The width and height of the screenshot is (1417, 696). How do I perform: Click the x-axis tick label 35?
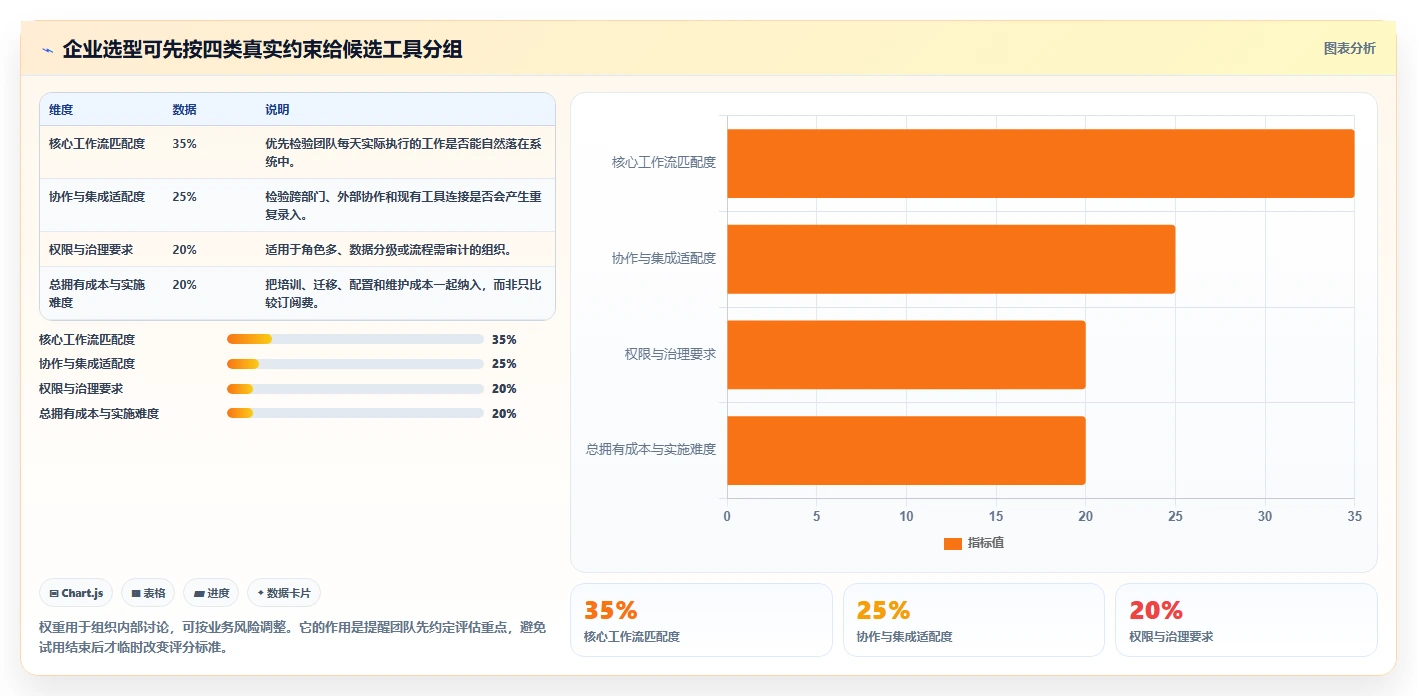click(1355, 517)
